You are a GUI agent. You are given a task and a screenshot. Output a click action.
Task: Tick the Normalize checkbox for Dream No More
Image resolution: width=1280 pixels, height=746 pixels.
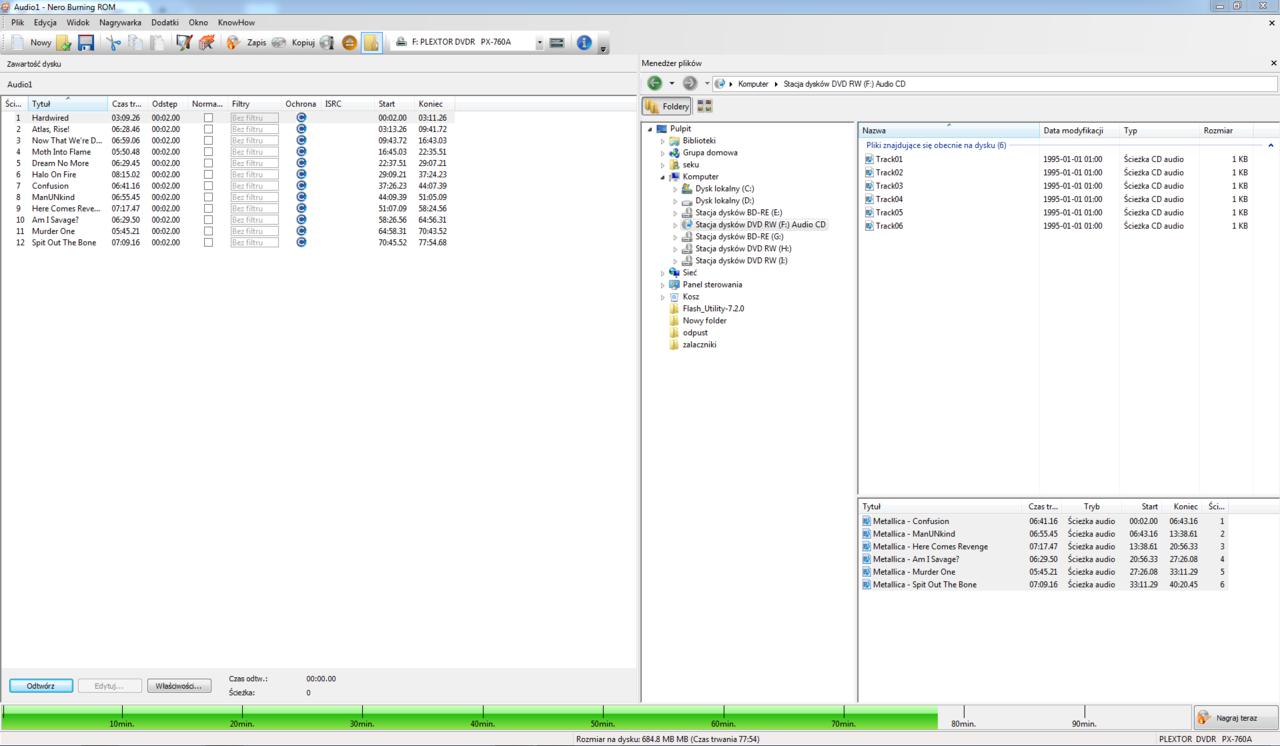[x=208, y=163]
